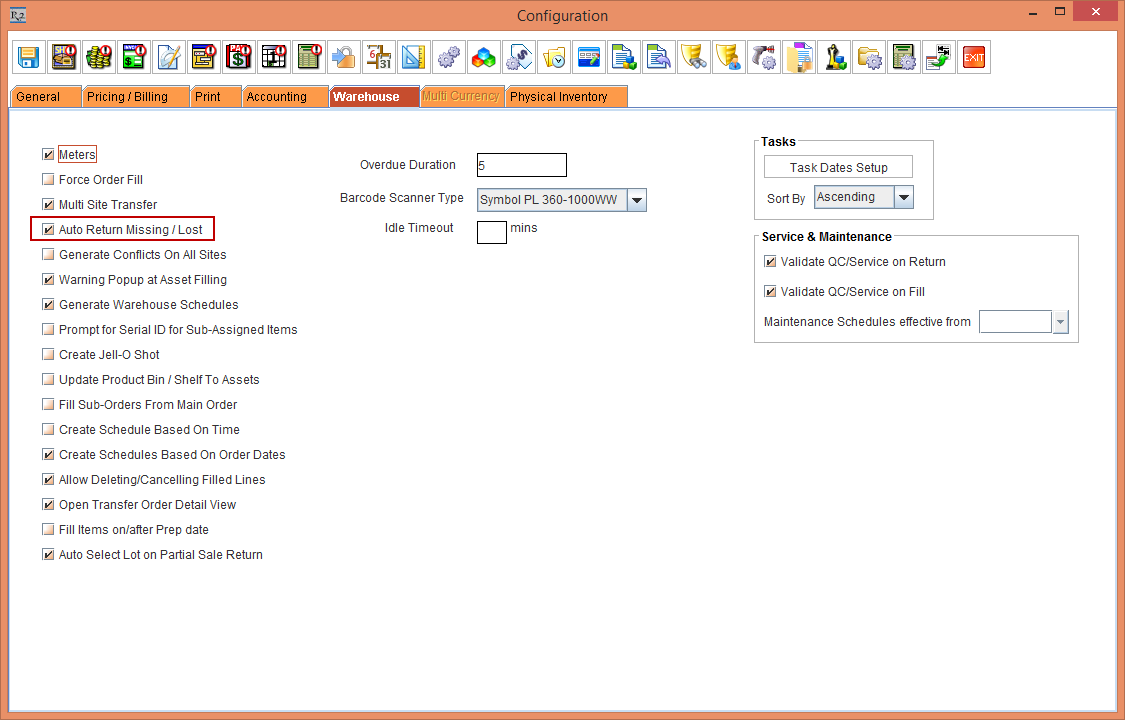Open Maintenance Schedules effective from date dropdown
The height and width of the screenshot is (720, 1125).
[x=1060, y=322]
